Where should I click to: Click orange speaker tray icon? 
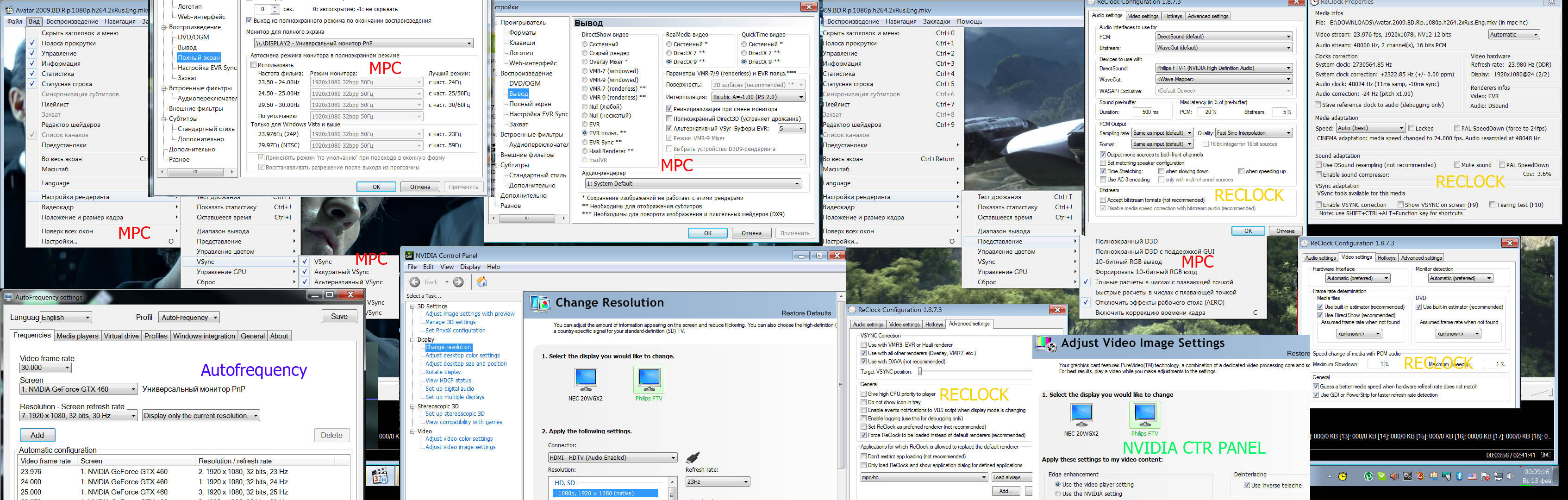pos(1394,476)
